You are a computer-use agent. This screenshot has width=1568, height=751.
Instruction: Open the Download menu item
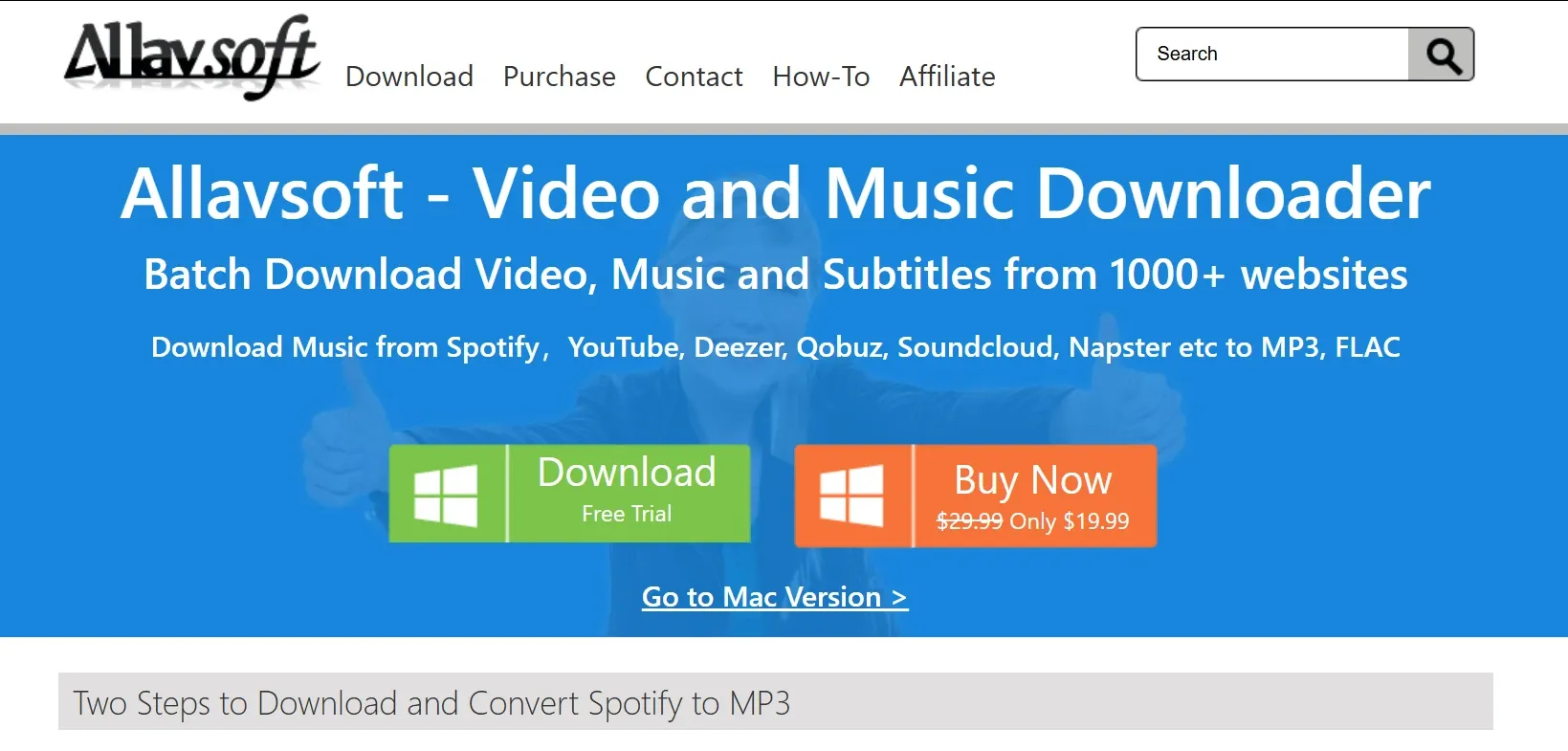[x=409, y=77]
